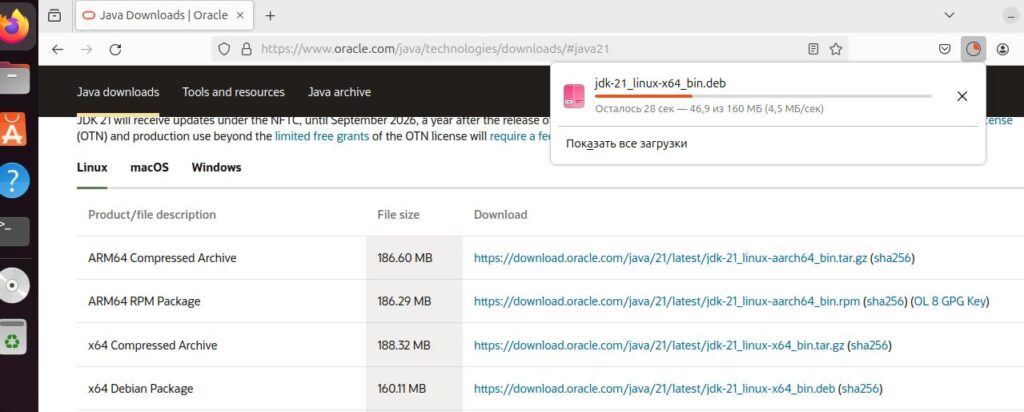Open the OL 8 GPG Key link
The width and height of the screenshot is (1024, 412).
[950, 302]
